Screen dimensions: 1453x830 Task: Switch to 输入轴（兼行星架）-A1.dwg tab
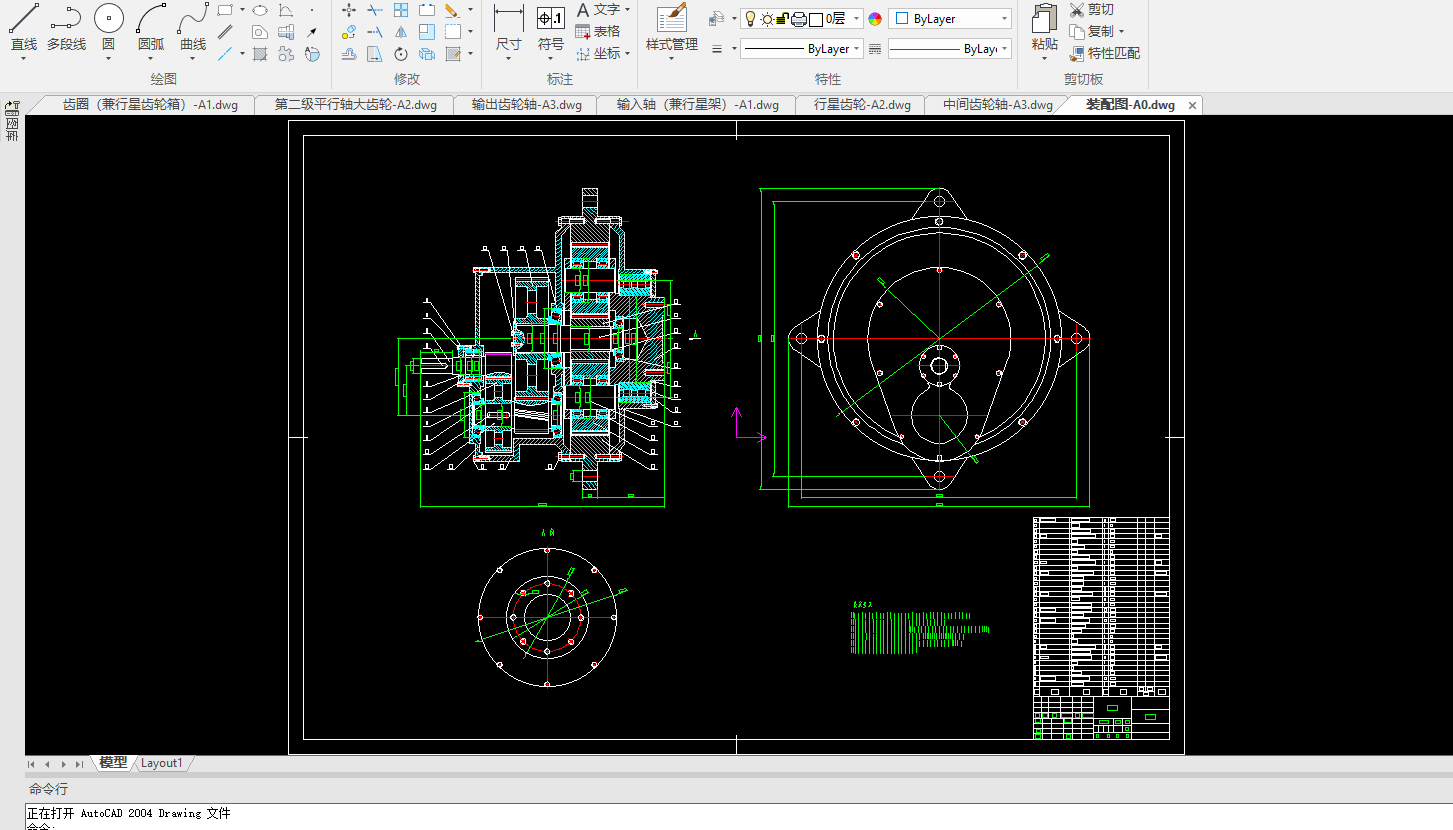[x=697, y=104]
